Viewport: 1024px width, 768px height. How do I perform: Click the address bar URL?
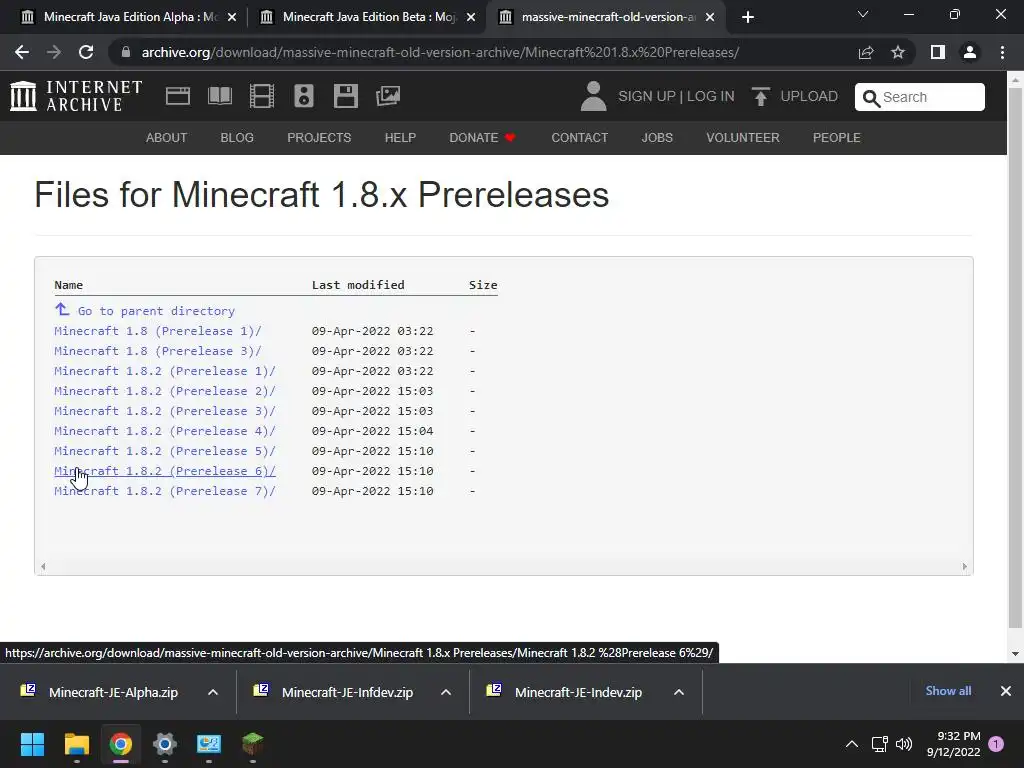pyautogui.click(x=440, y=52)
